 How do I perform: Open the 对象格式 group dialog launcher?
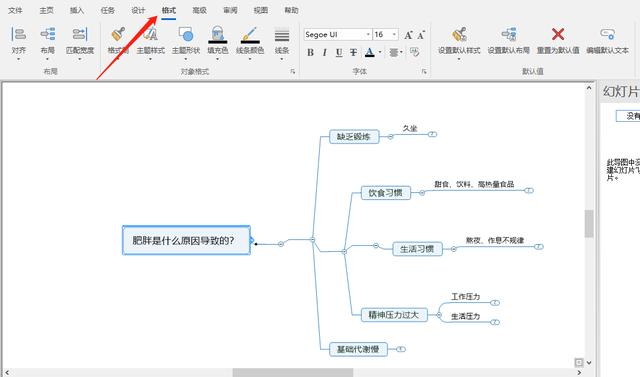293,72
